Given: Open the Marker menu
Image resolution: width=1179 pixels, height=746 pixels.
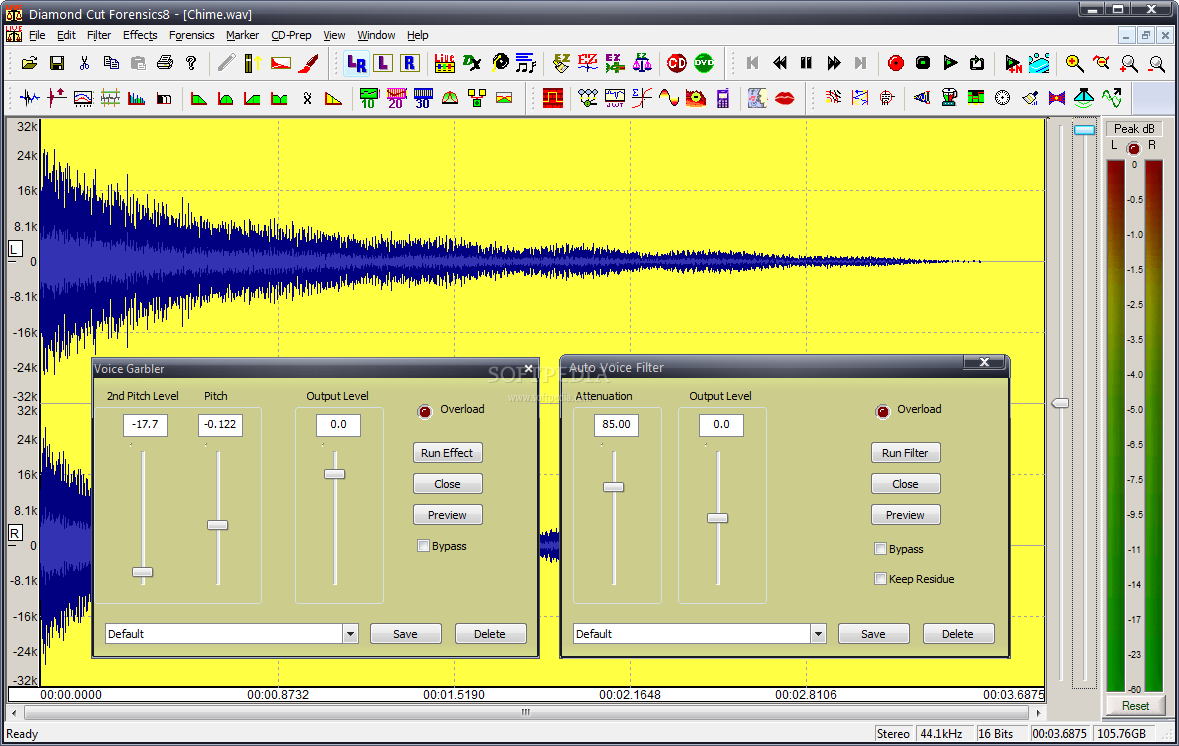Looking at the screenshot, I should (242, 35).
